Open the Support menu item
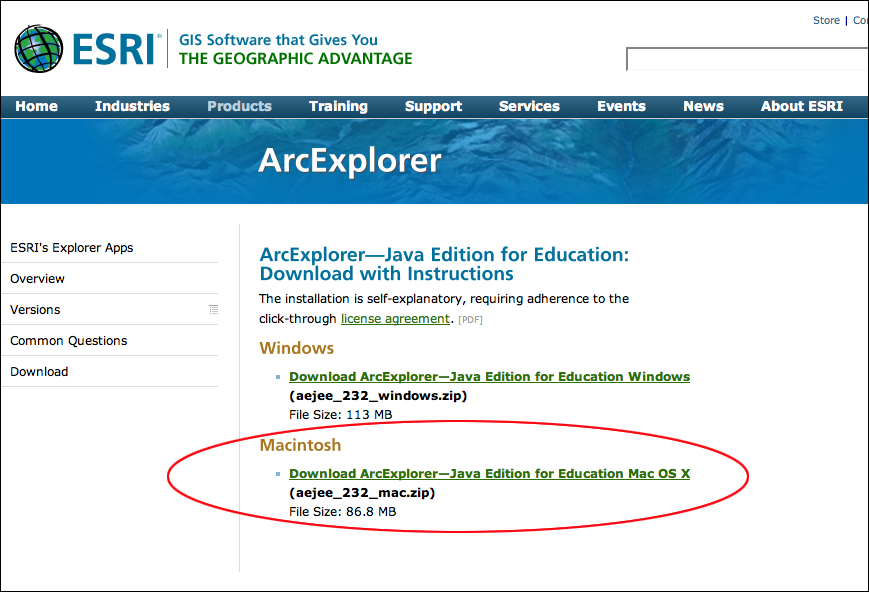The width and height of the screenshot is (869, 592). [x=433, y=106]
